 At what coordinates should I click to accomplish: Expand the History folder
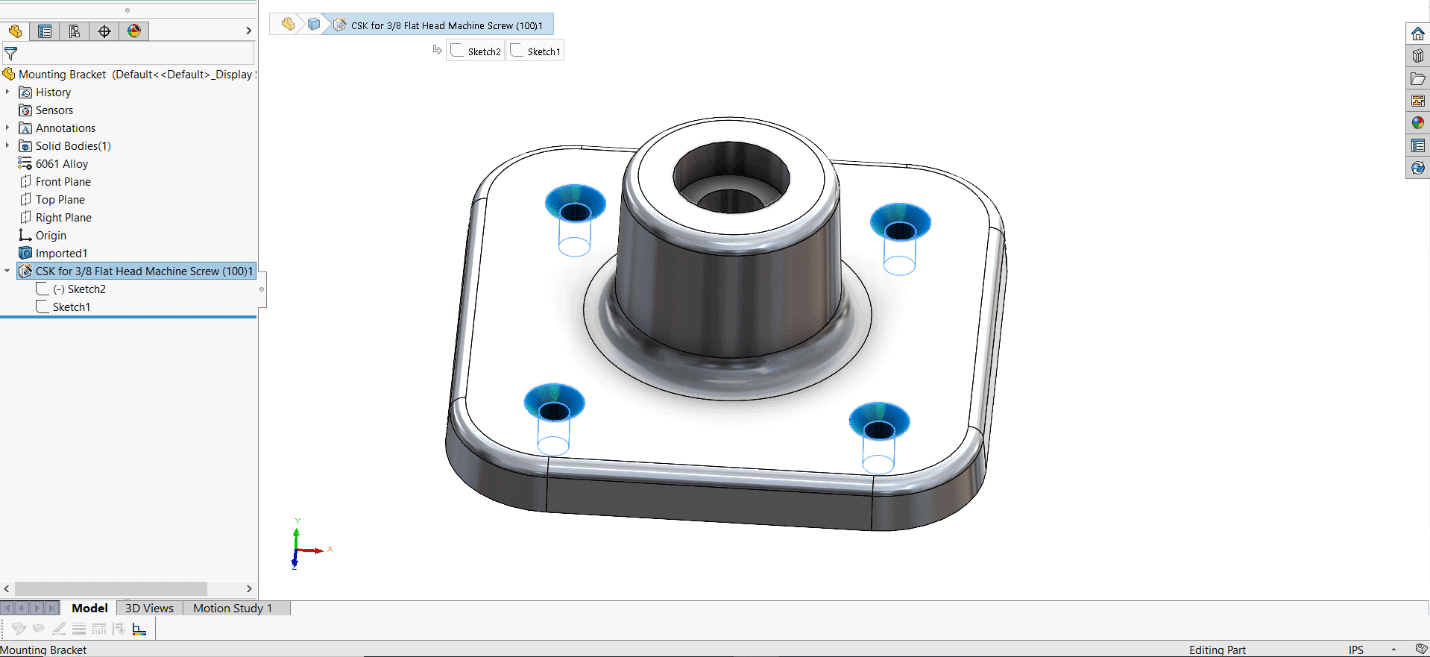[x=8, y=92]
